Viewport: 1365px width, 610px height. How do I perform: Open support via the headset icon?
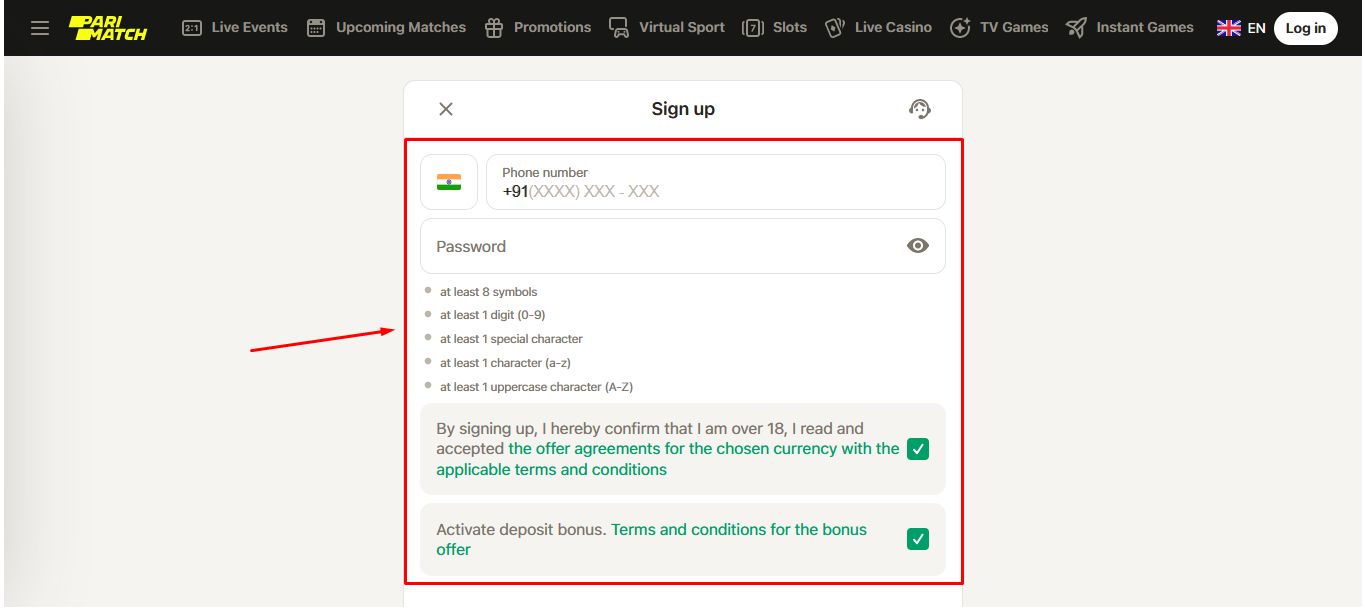(x=919, y=109)
